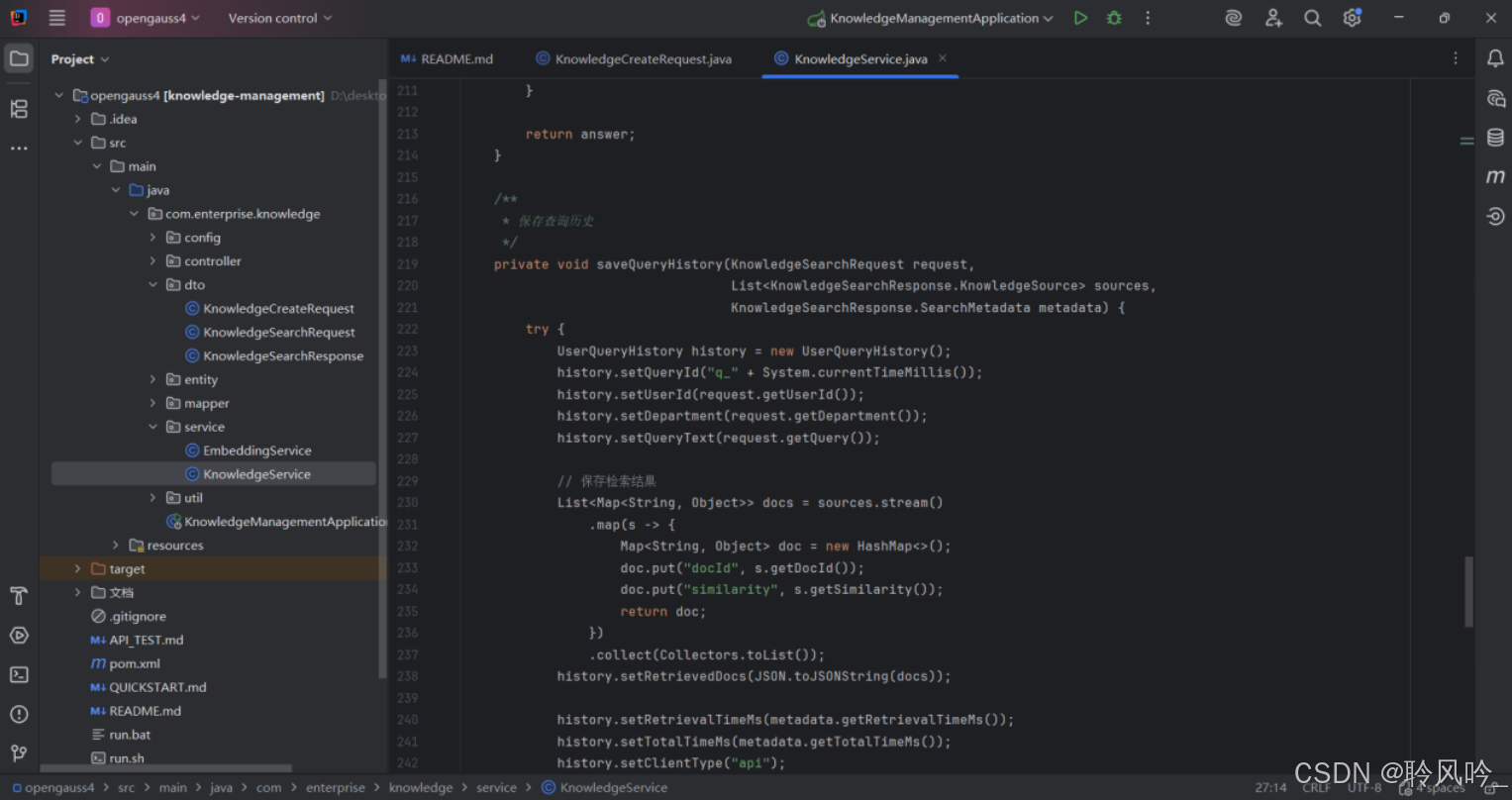Open IDE settings gear icon

coord(1352,18)
